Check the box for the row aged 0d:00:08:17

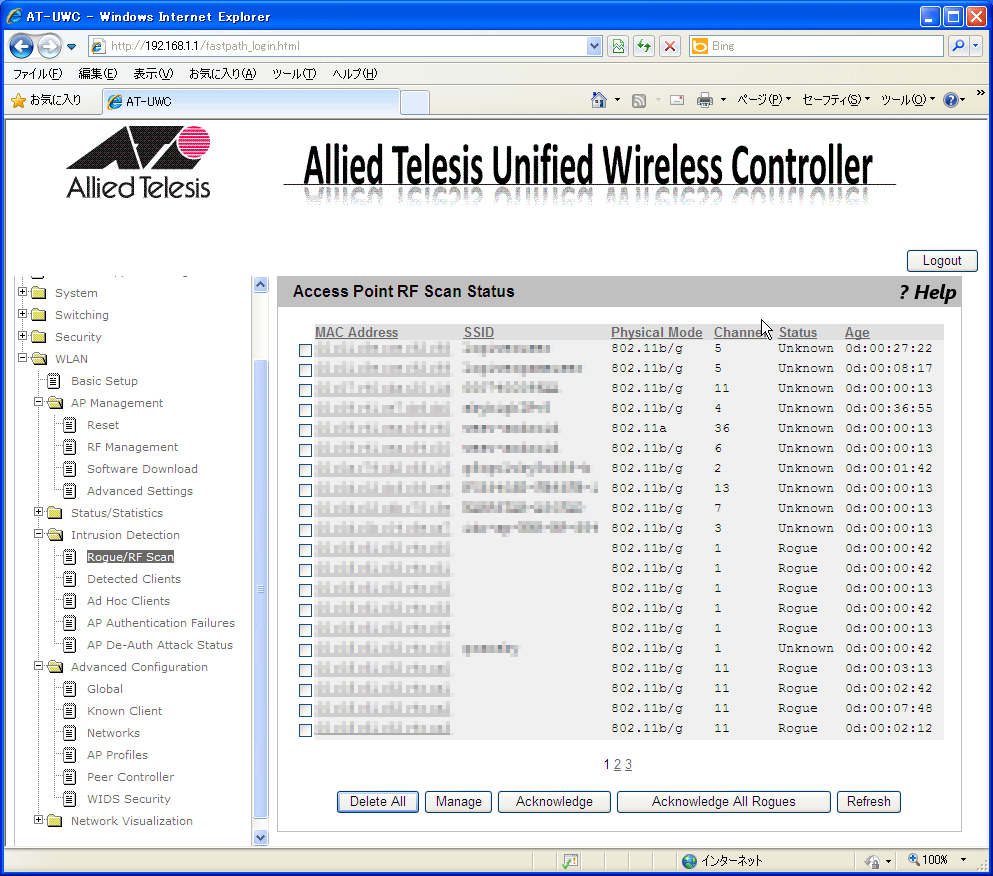click(305, 370)
